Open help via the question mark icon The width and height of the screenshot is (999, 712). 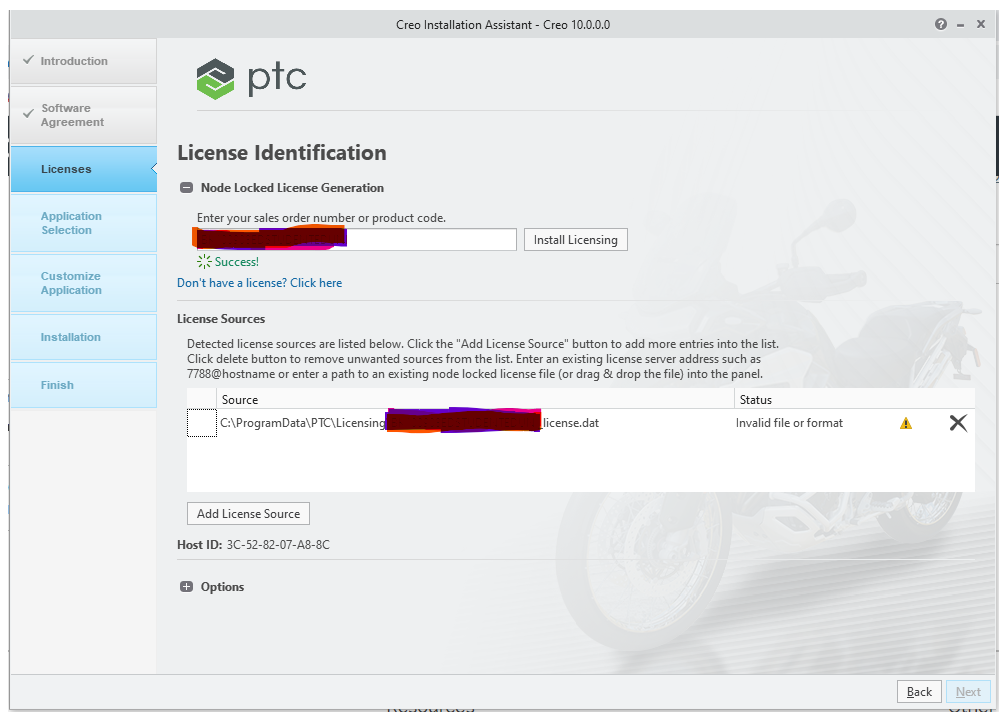pos(940,23)
